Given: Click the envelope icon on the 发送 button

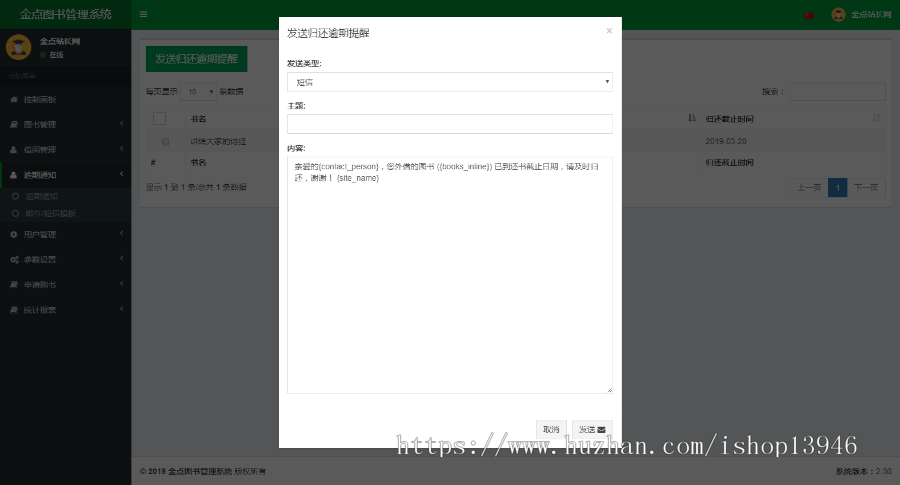Looking at the screenshot, I should (601, 429).
